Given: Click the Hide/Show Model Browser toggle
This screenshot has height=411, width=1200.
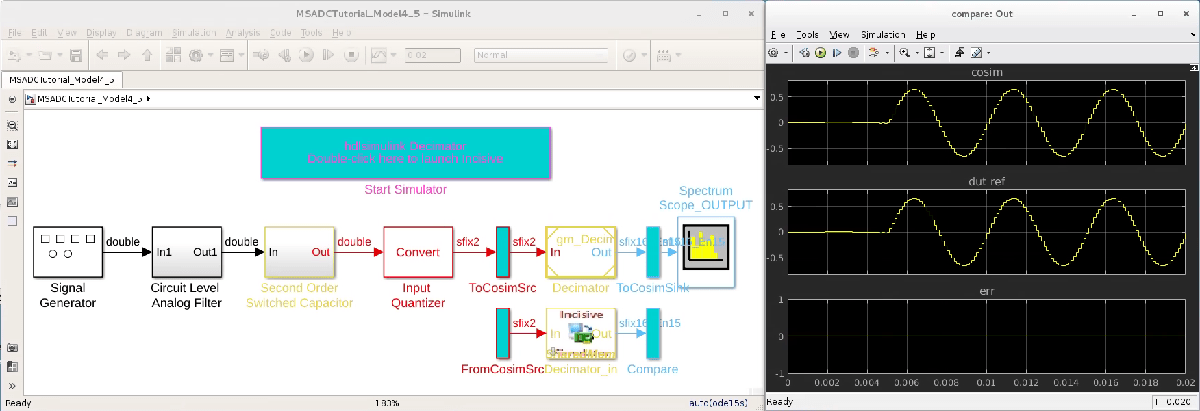Looking at the screenshot, I should click(x=12, y=100).
